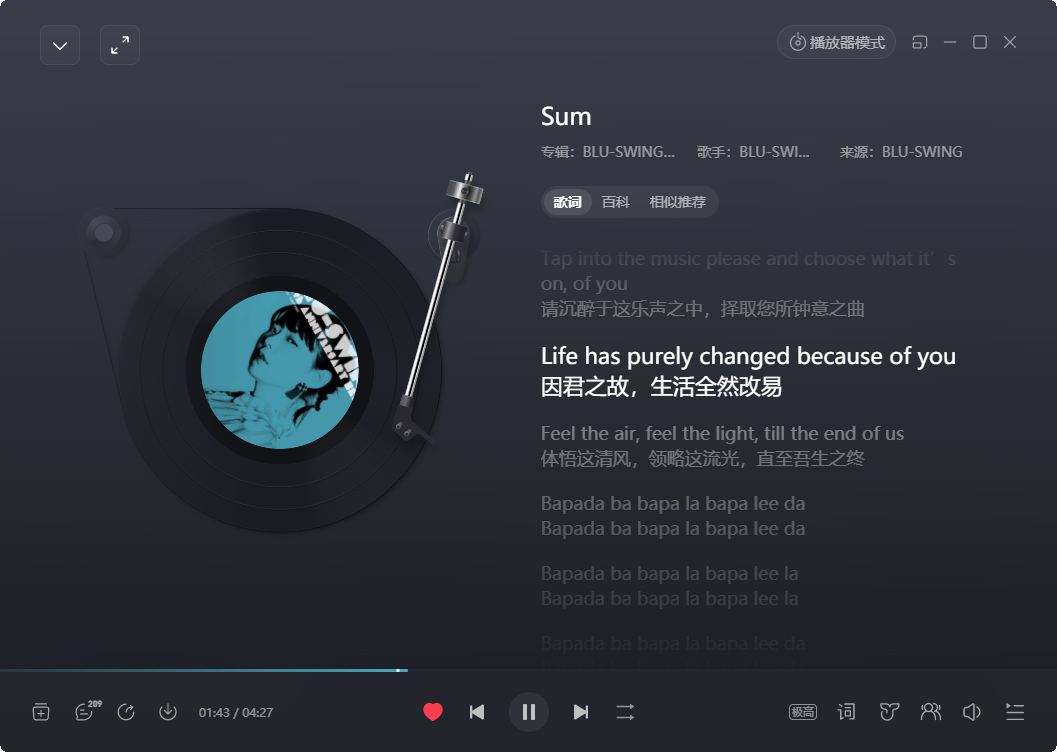Image resolution: width=1057 pixels, height=752 pixels.
Task: Open the comments with 209 badge
Action: point(86,711)
